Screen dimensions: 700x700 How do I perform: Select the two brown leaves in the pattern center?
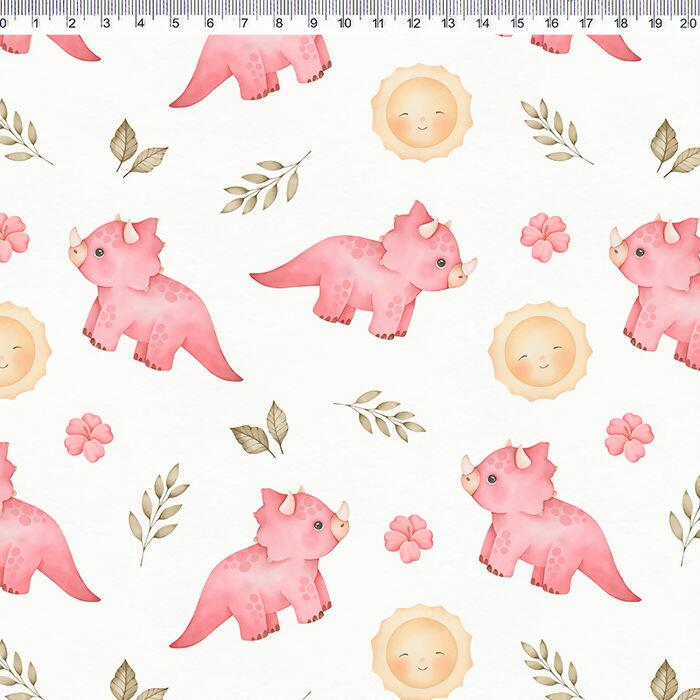coord(262,430)
